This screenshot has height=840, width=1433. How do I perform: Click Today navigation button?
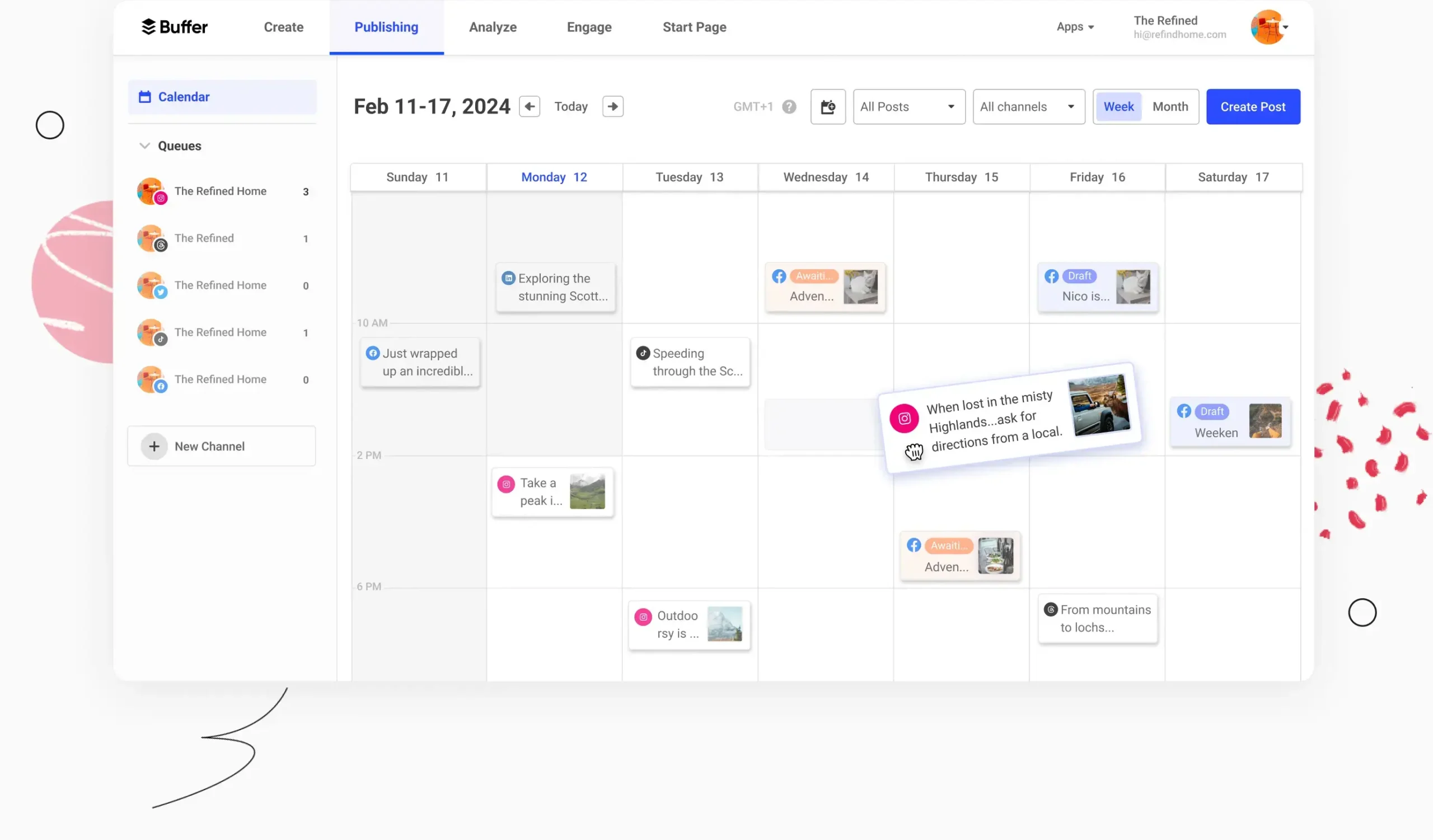(570, 106)
